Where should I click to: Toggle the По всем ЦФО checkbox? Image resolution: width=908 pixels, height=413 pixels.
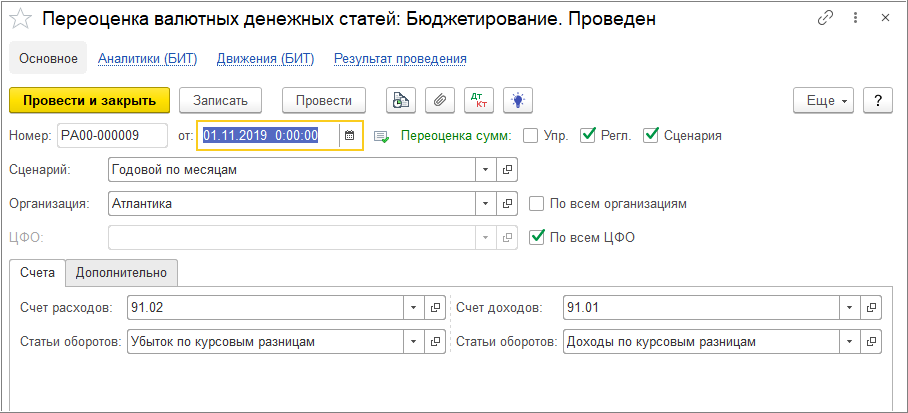click(x=537, y=237)
